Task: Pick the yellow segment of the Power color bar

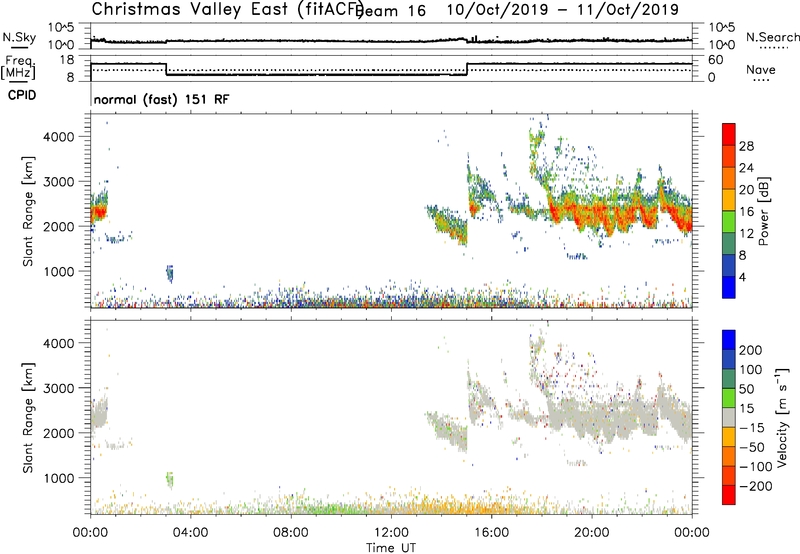Action: tap(729, 200)
